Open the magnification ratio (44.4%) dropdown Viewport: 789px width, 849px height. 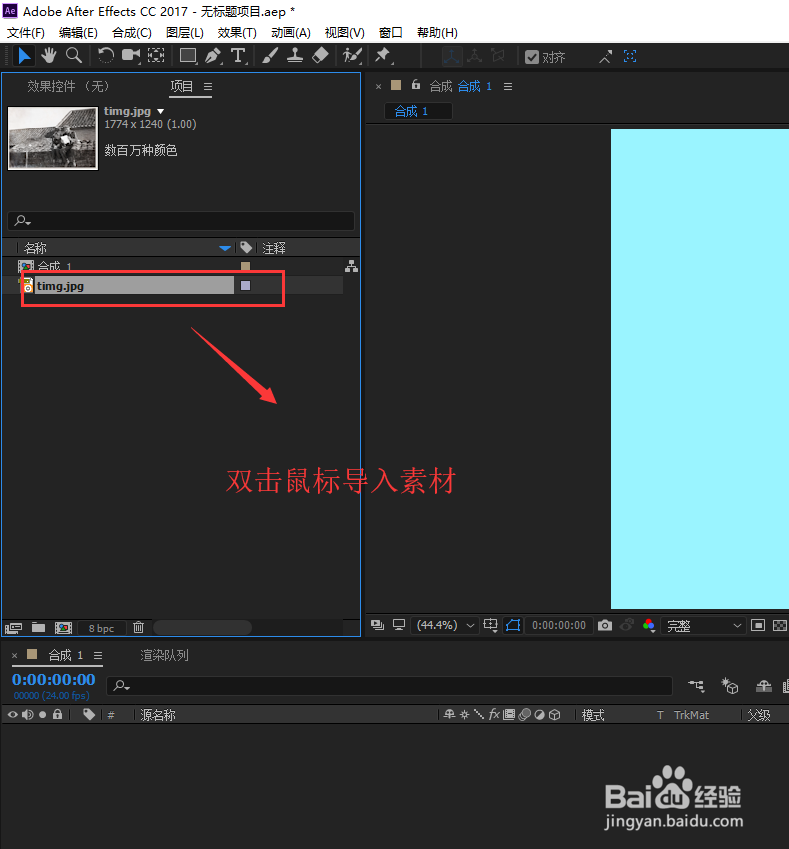[445, 625]
